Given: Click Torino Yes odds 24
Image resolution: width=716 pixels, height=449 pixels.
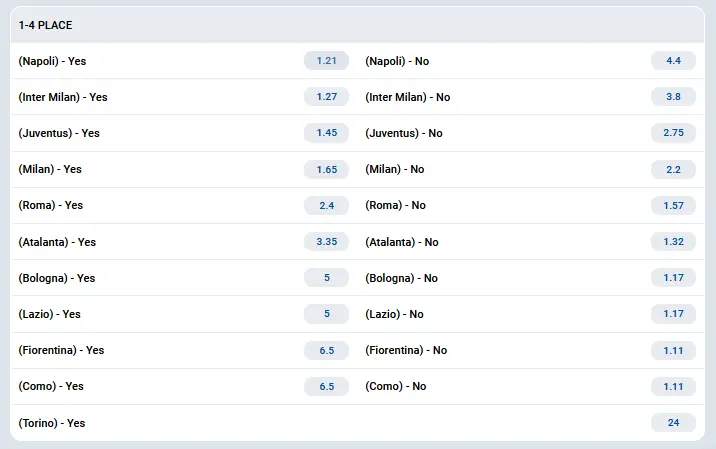Looking at the screenshot, I should tap(673, 423).
